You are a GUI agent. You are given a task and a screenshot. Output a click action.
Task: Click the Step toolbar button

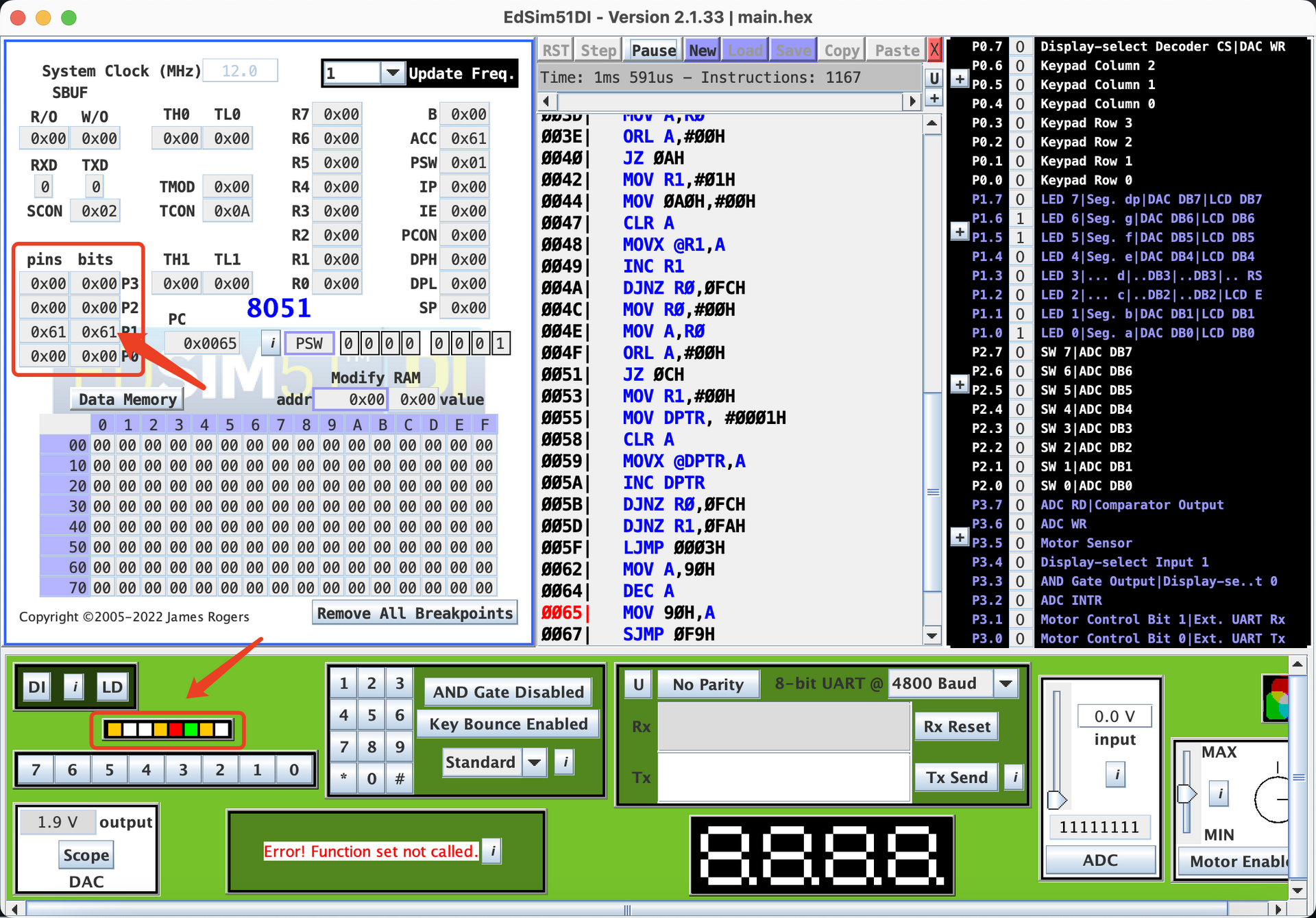pos(598,50)
